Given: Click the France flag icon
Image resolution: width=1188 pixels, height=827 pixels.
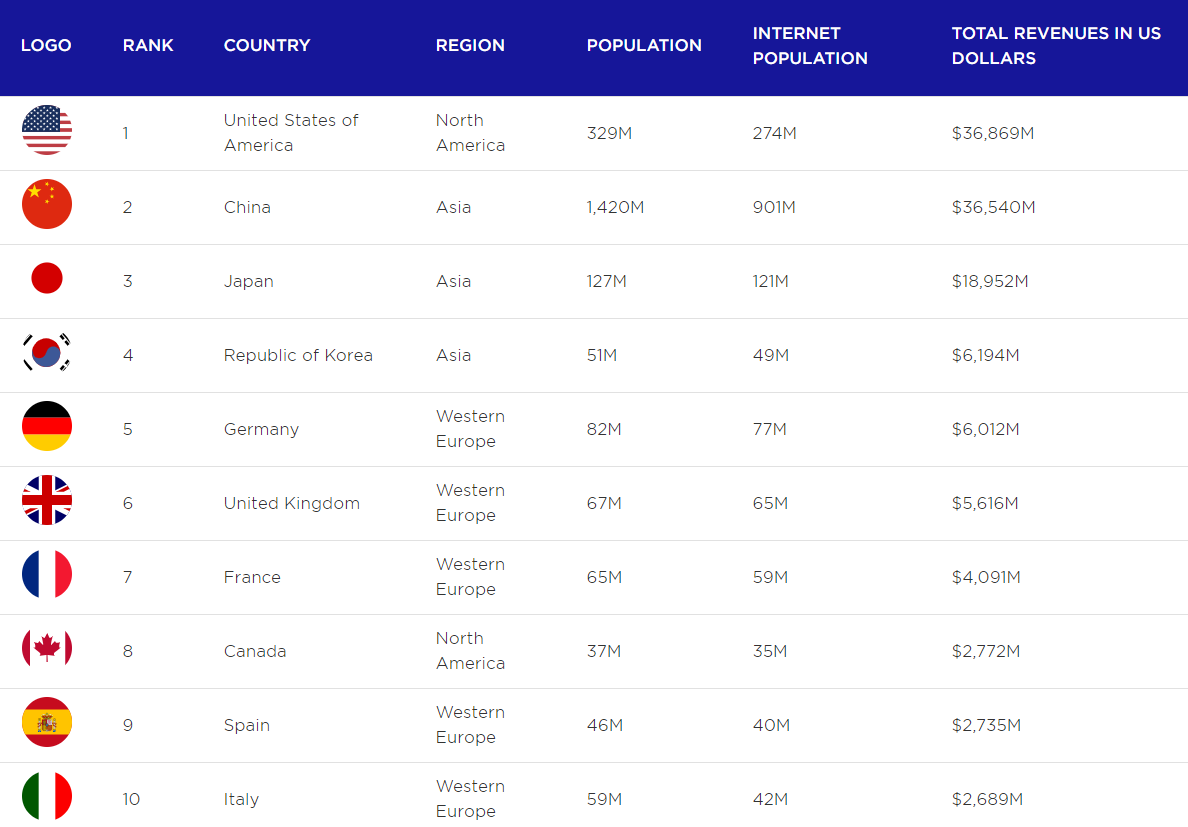Looking at the screenshot, I should 47,575.
